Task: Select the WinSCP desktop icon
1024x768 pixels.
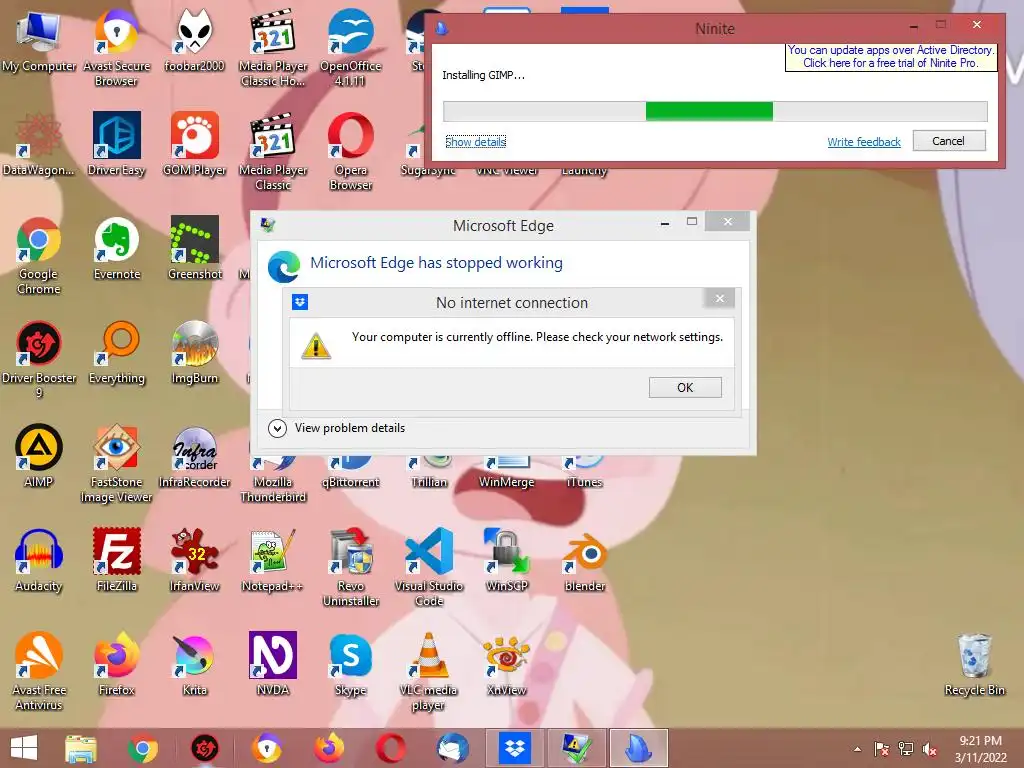Action: [x=507, y=560]
